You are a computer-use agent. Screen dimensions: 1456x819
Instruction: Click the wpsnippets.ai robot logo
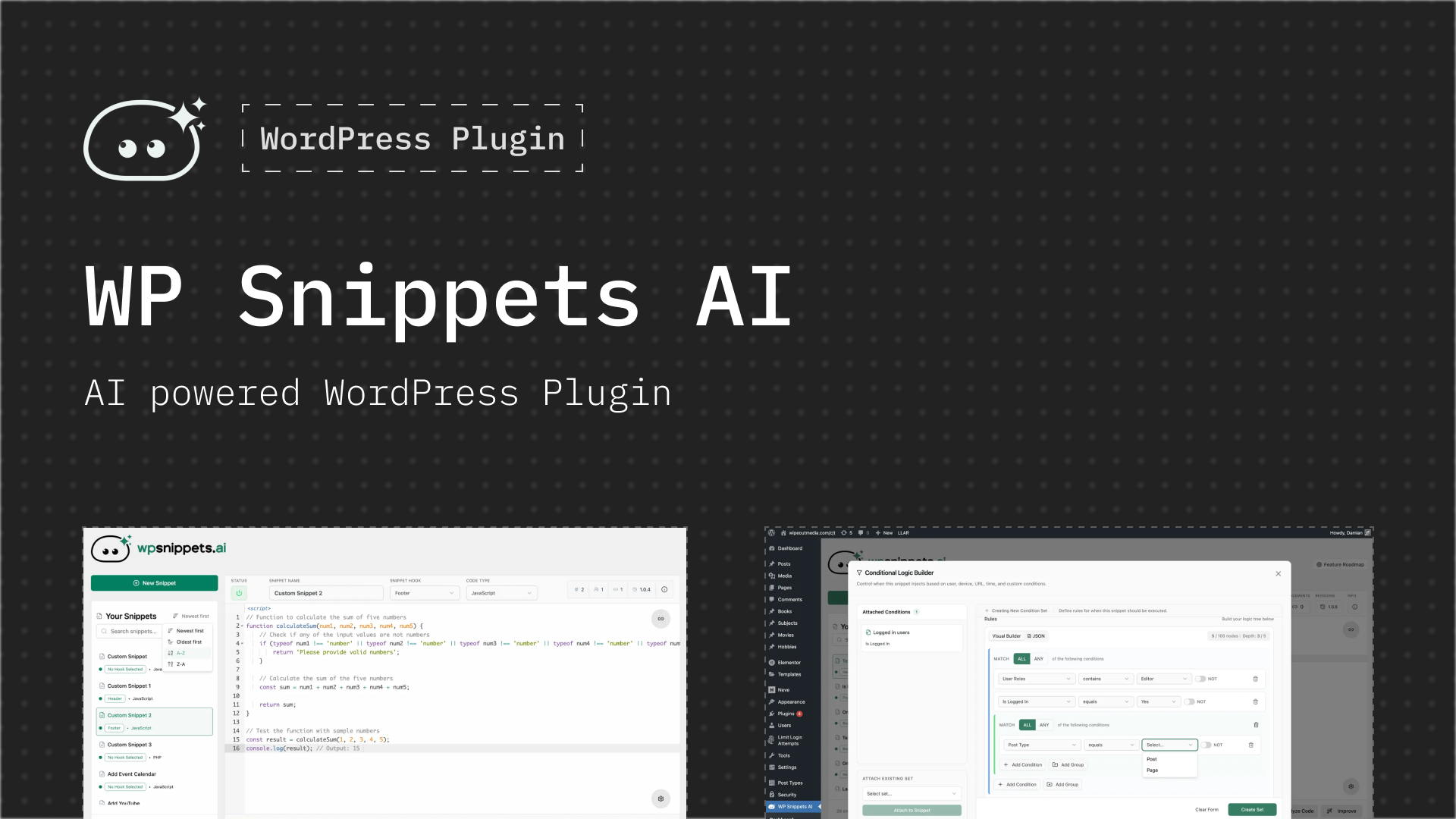click(x=111, y=548)
